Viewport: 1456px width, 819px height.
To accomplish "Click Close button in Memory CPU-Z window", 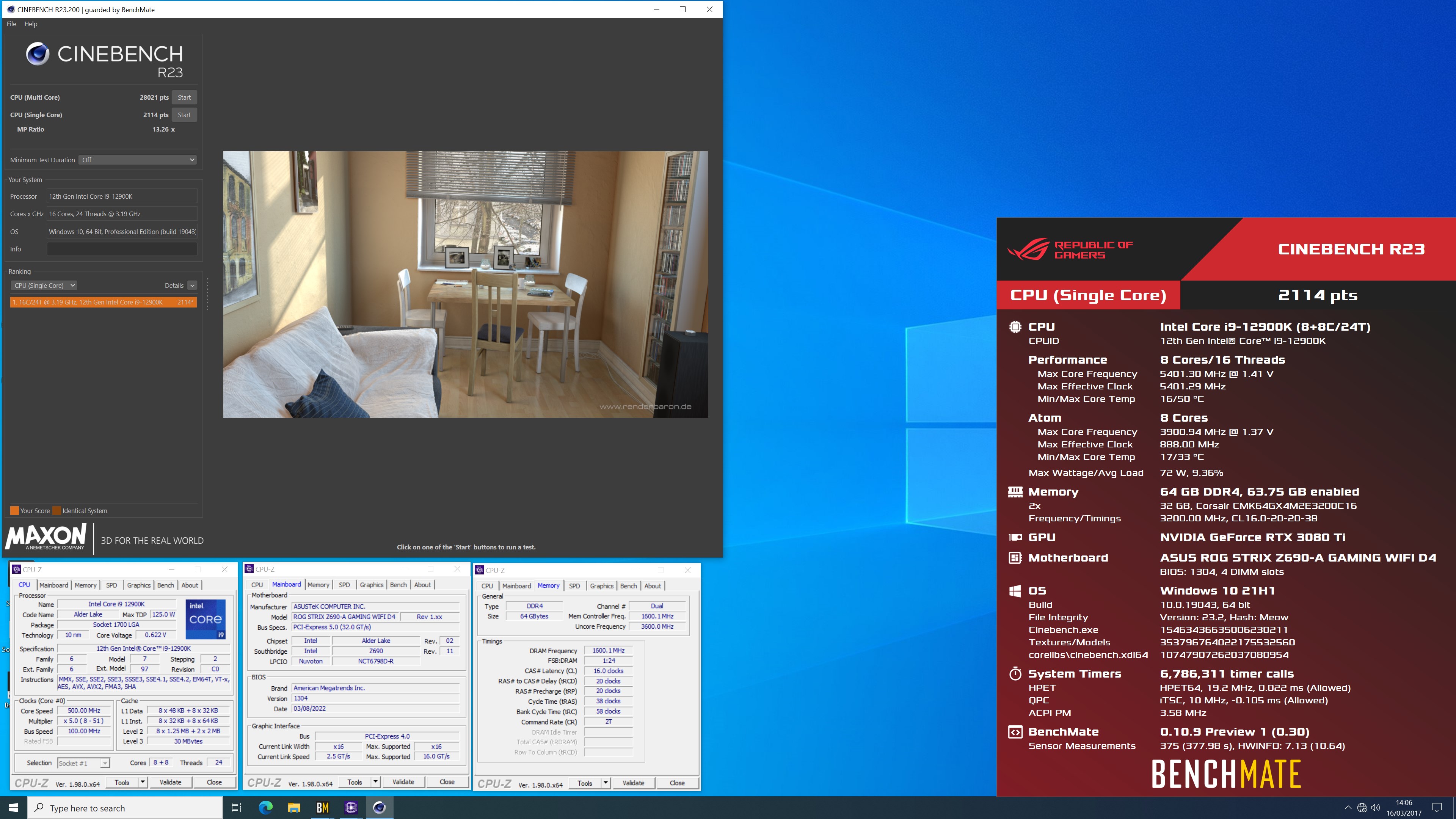I will point(677,783).
